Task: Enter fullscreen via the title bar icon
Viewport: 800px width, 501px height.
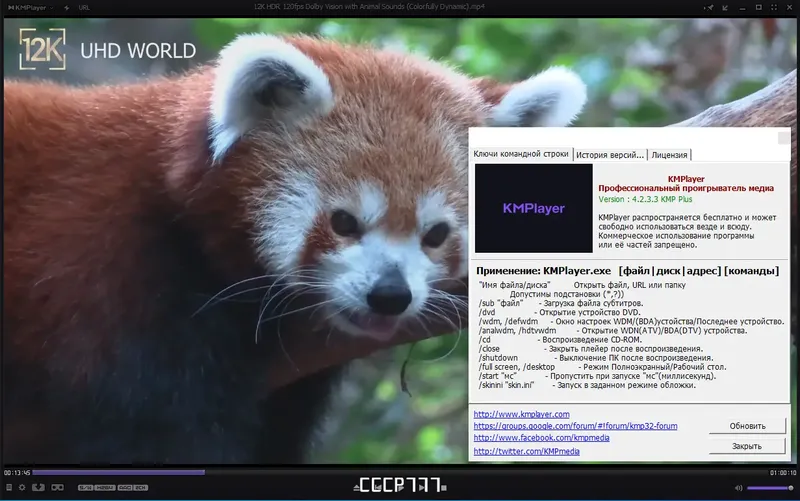Action: [774, 8]
